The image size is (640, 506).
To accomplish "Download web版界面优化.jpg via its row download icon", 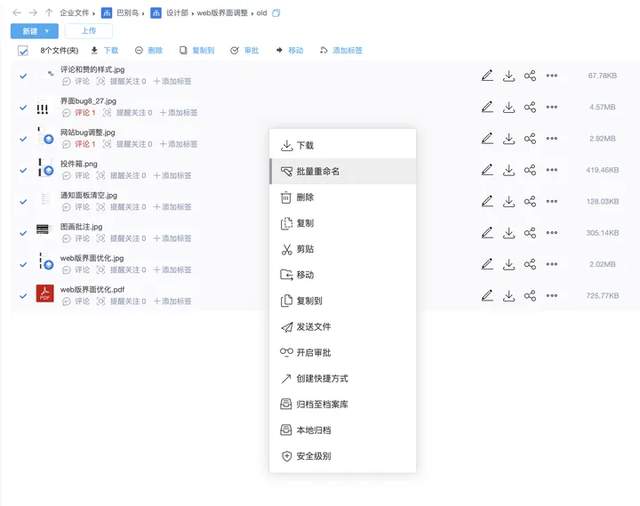I will (x=509, y=264).
